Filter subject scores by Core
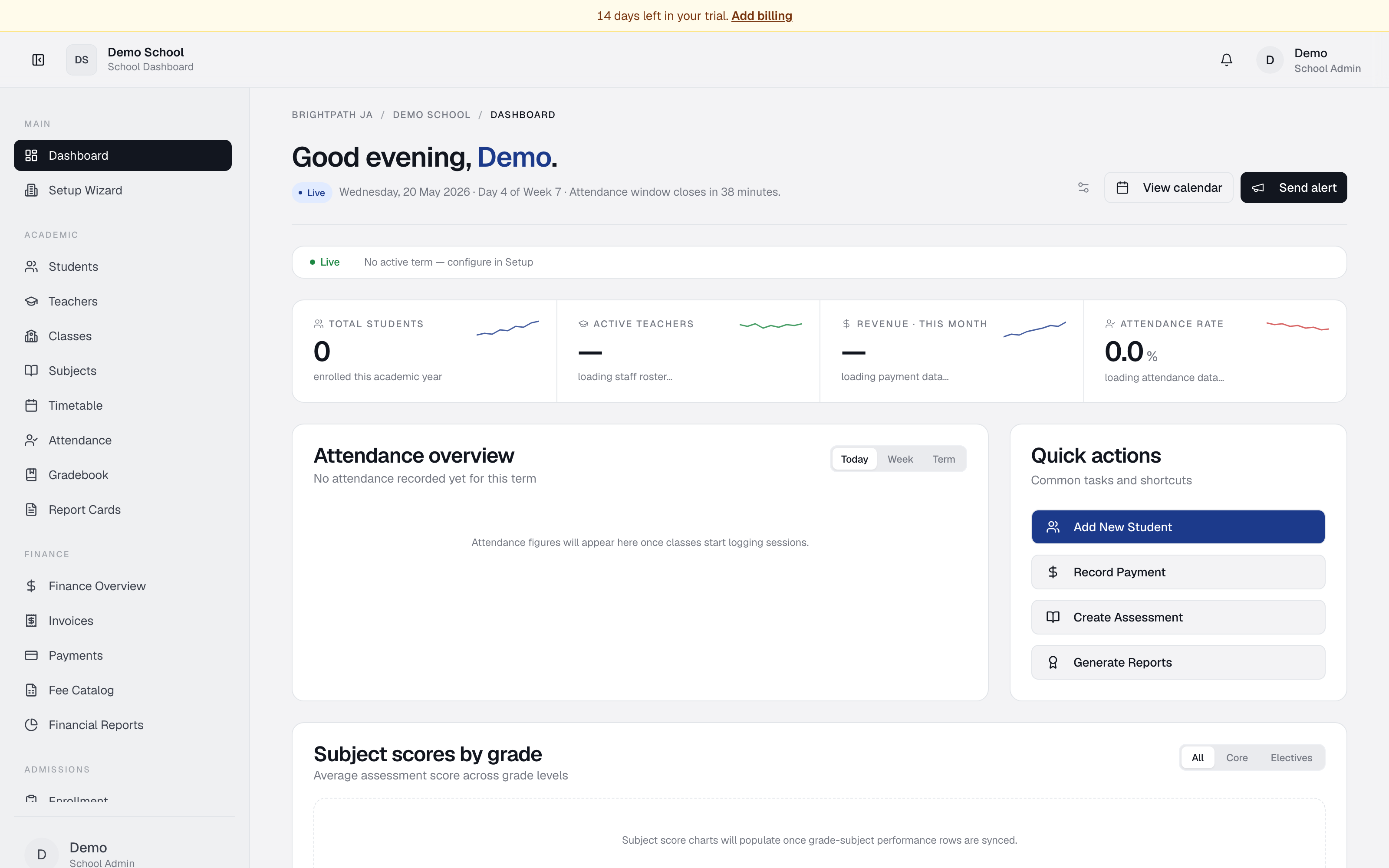This screenshot has width=1389, height=868. (x=1236, y=758)
